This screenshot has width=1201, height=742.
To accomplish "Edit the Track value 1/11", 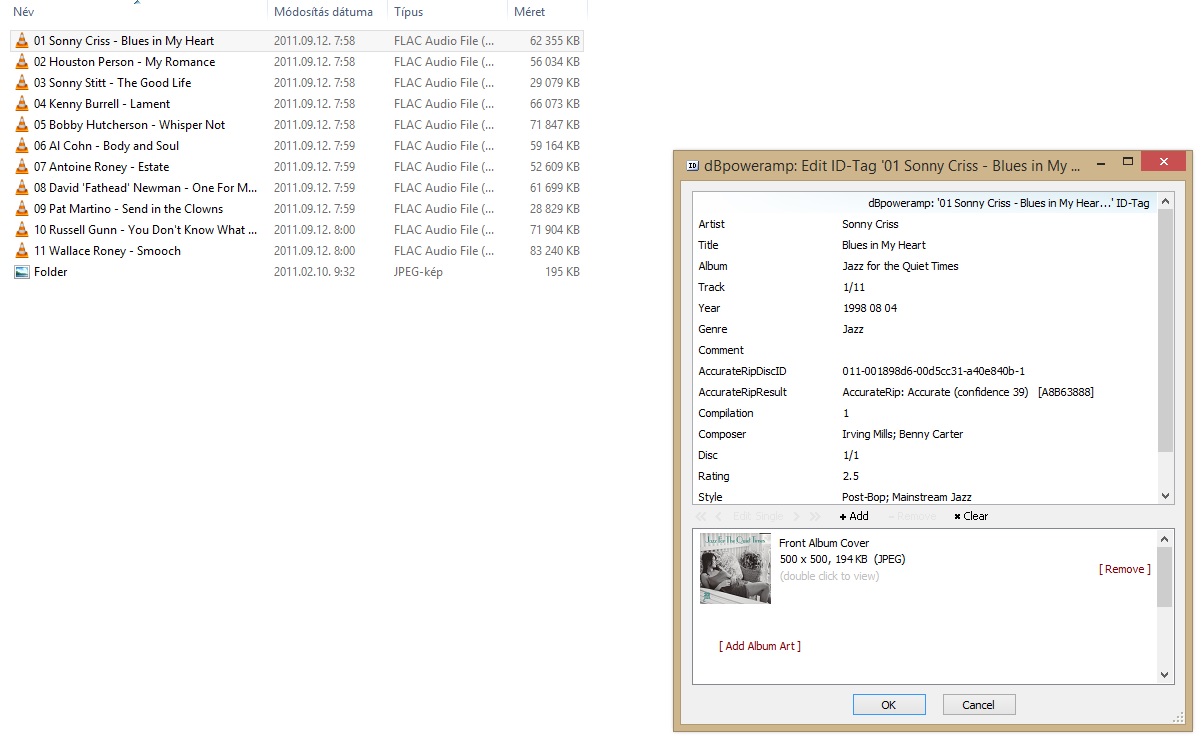I will coord(854,287).
